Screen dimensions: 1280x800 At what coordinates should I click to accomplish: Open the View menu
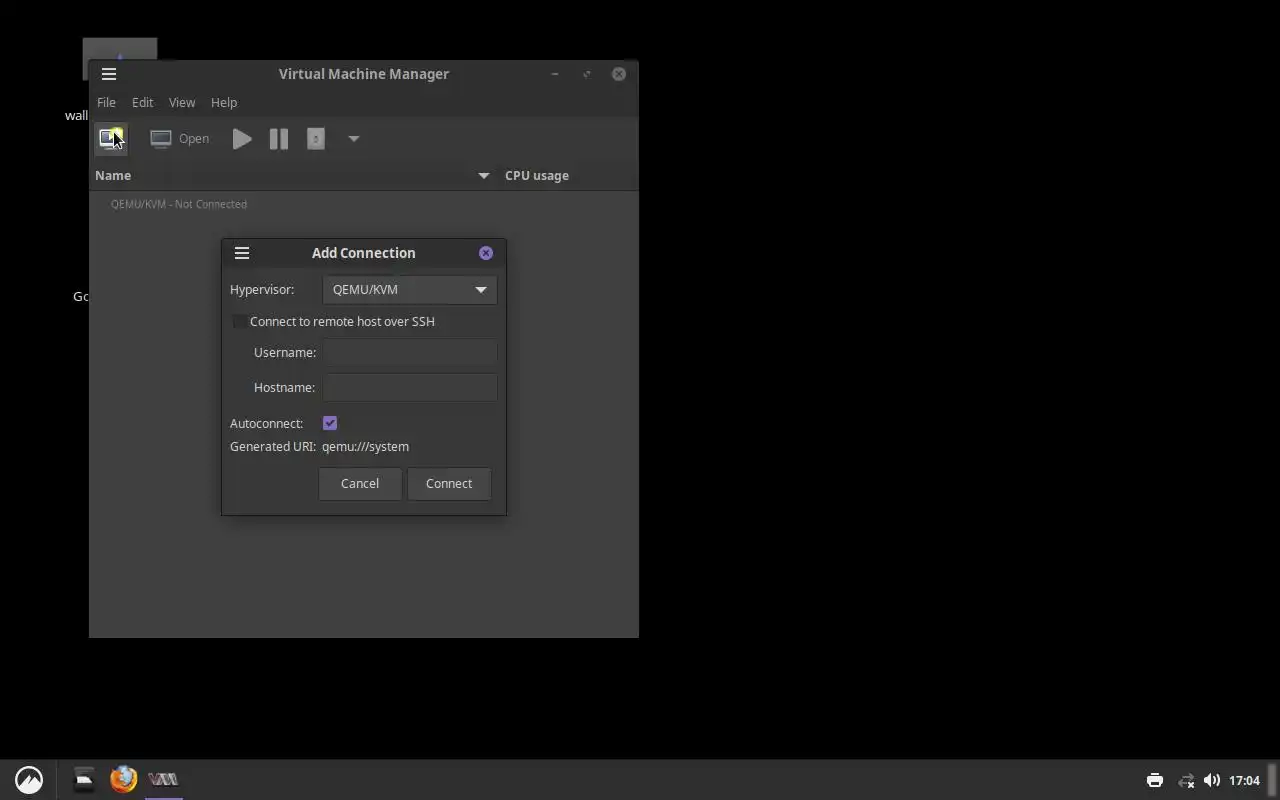182,102
